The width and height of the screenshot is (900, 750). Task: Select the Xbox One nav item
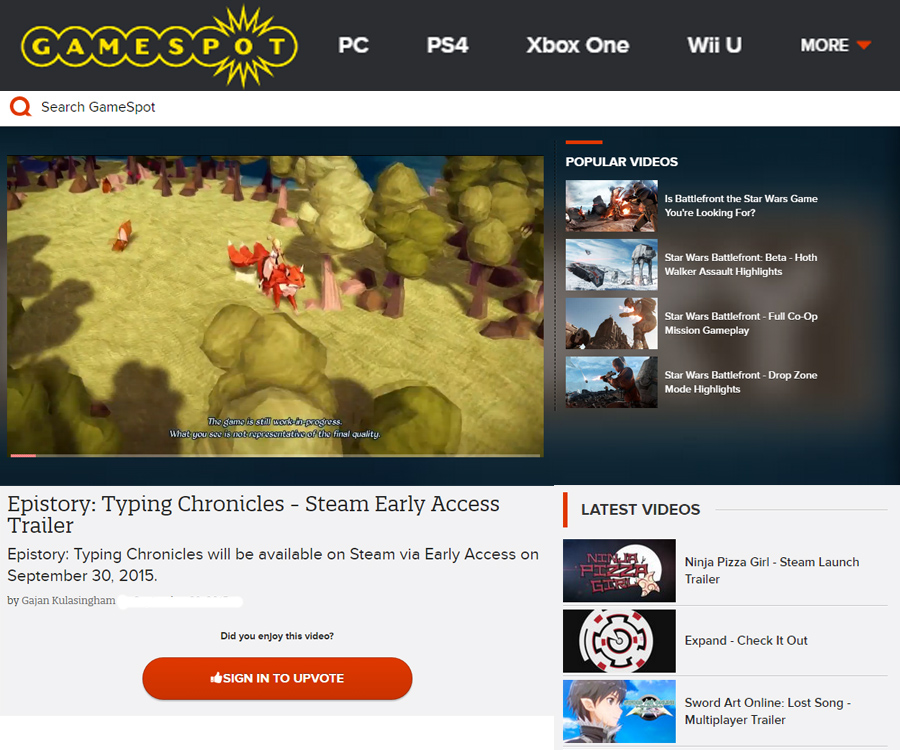[577, 45]
